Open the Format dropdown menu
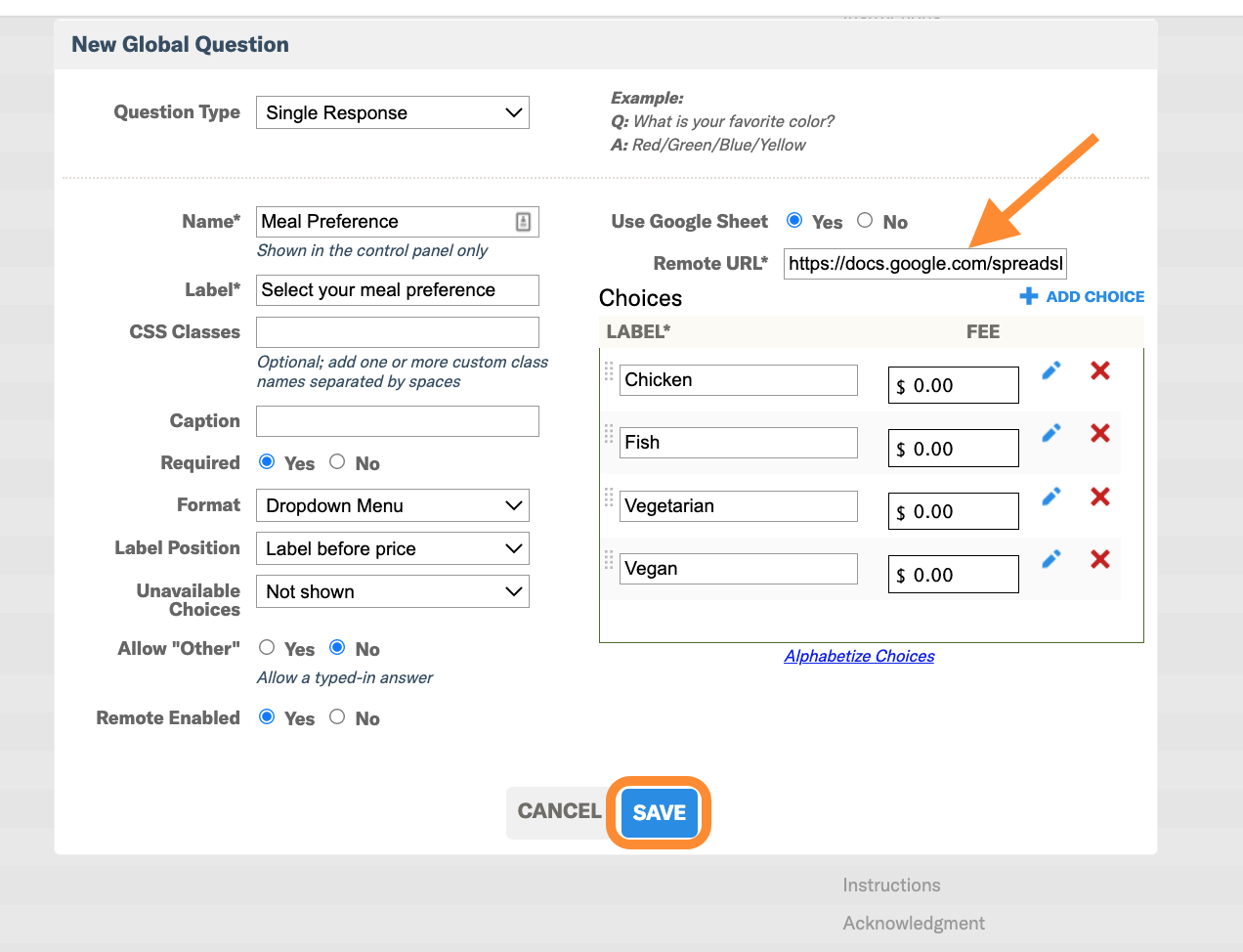This screenshot has height=952, width=1243. 393,505
